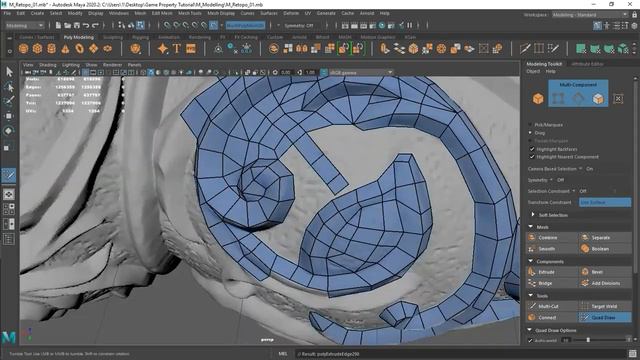Click the Quad Draw tool button
Viewport: 640px width, 360px height.
pyautogui.click(x=605, y=317)
